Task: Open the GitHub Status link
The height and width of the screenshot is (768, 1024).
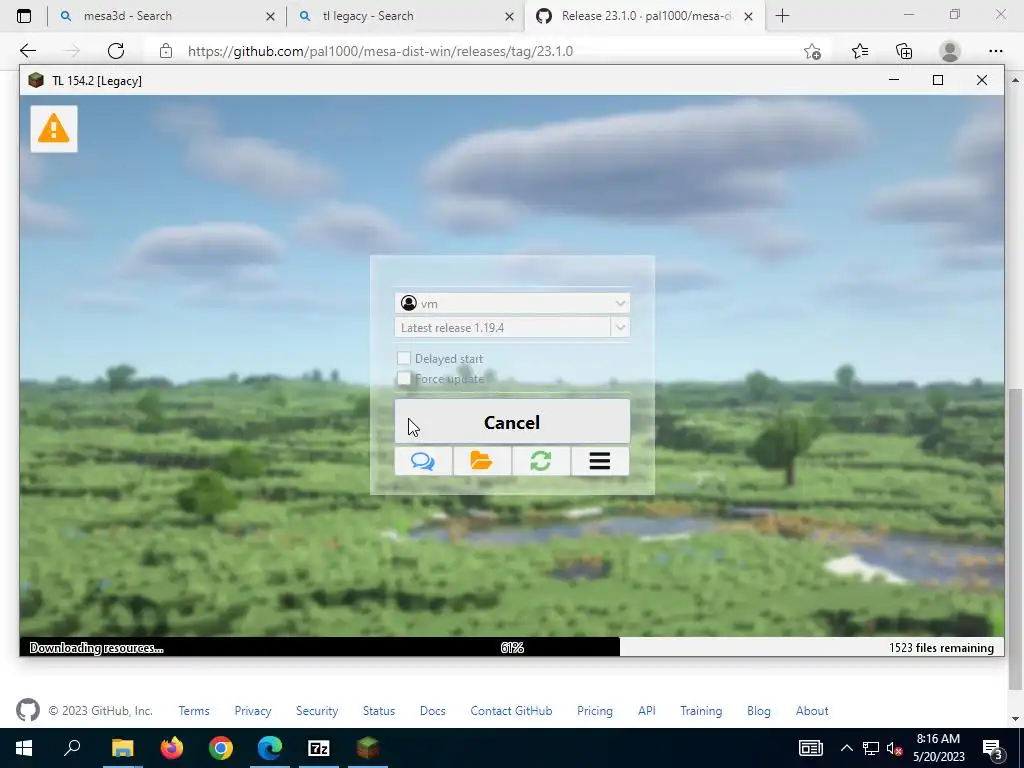Action: 379,711
